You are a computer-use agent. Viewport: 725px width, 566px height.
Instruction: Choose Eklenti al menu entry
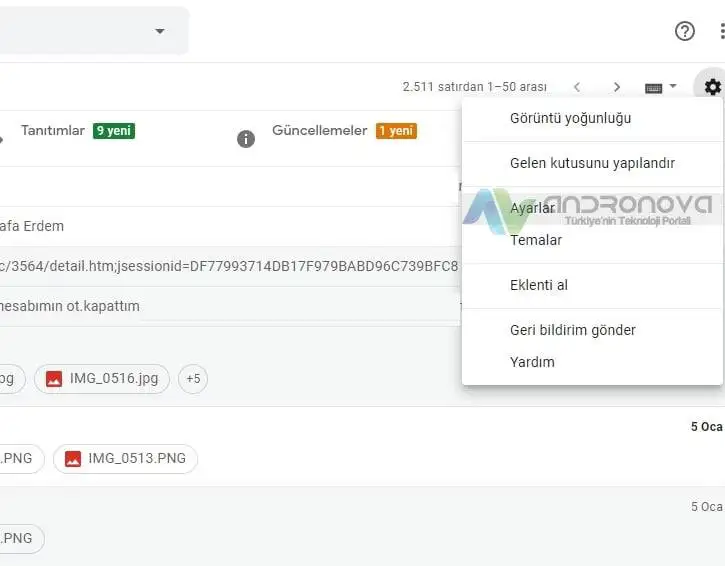(x=592, y=285)
